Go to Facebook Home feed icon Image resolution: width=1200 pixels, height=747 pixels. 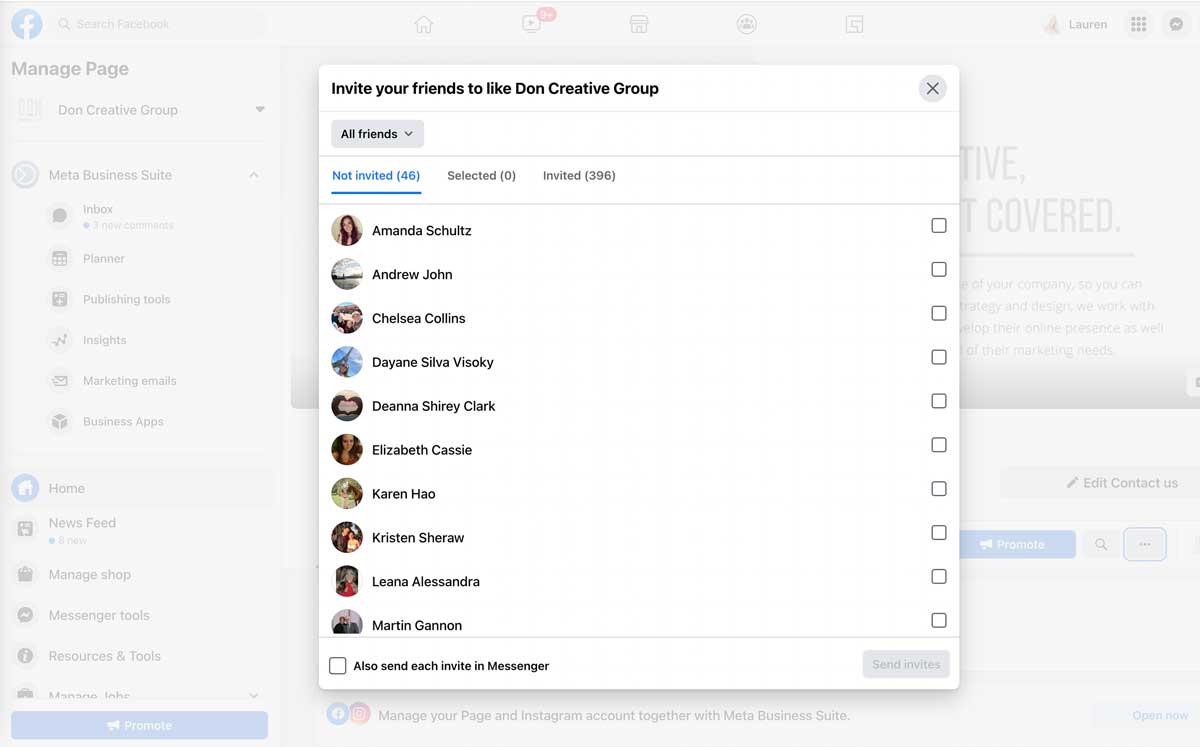tap(424, 25)
